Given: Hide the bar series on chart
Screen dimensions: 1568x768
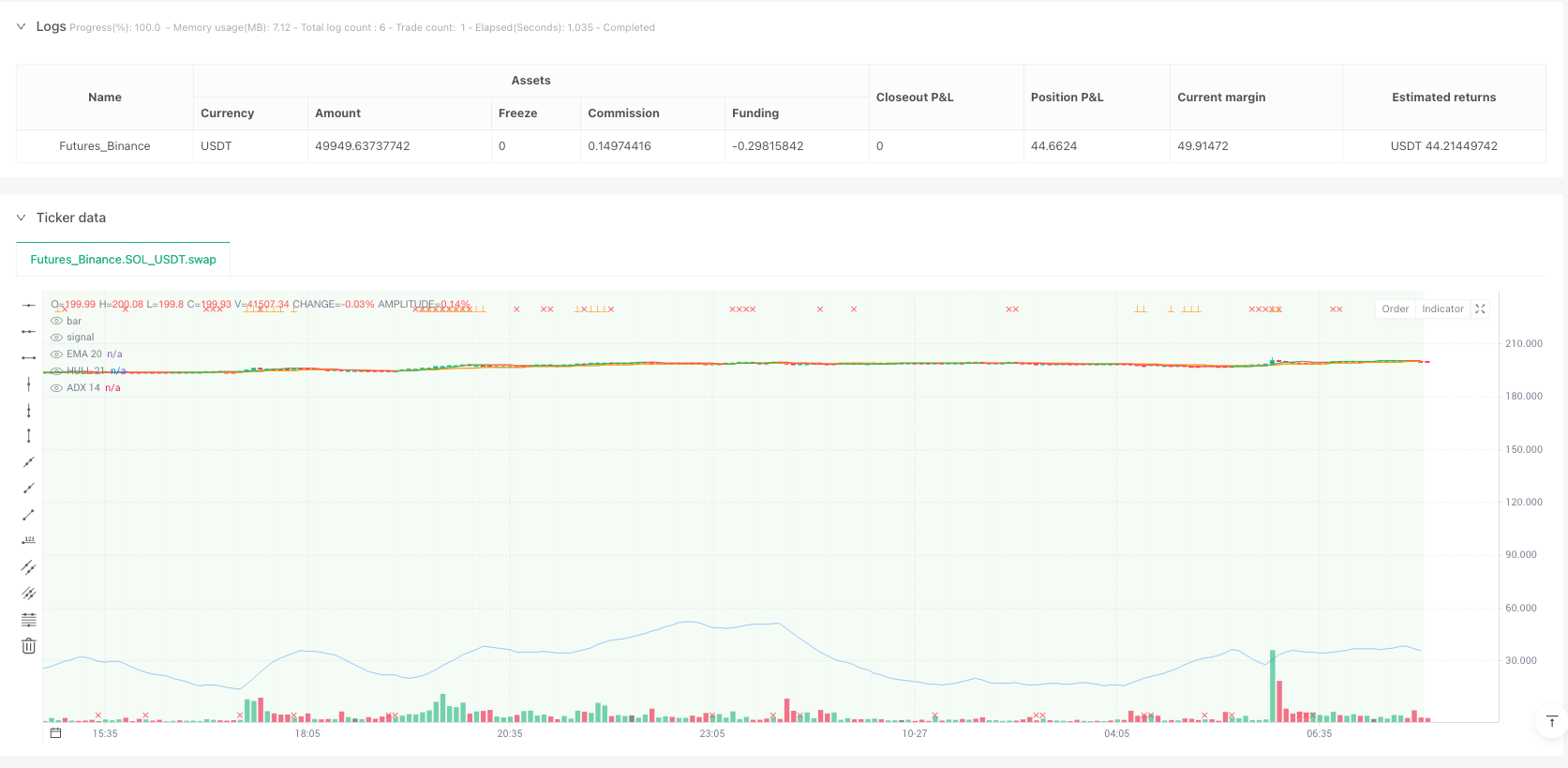Looking at the screenshot, I should tap(56, 321).
